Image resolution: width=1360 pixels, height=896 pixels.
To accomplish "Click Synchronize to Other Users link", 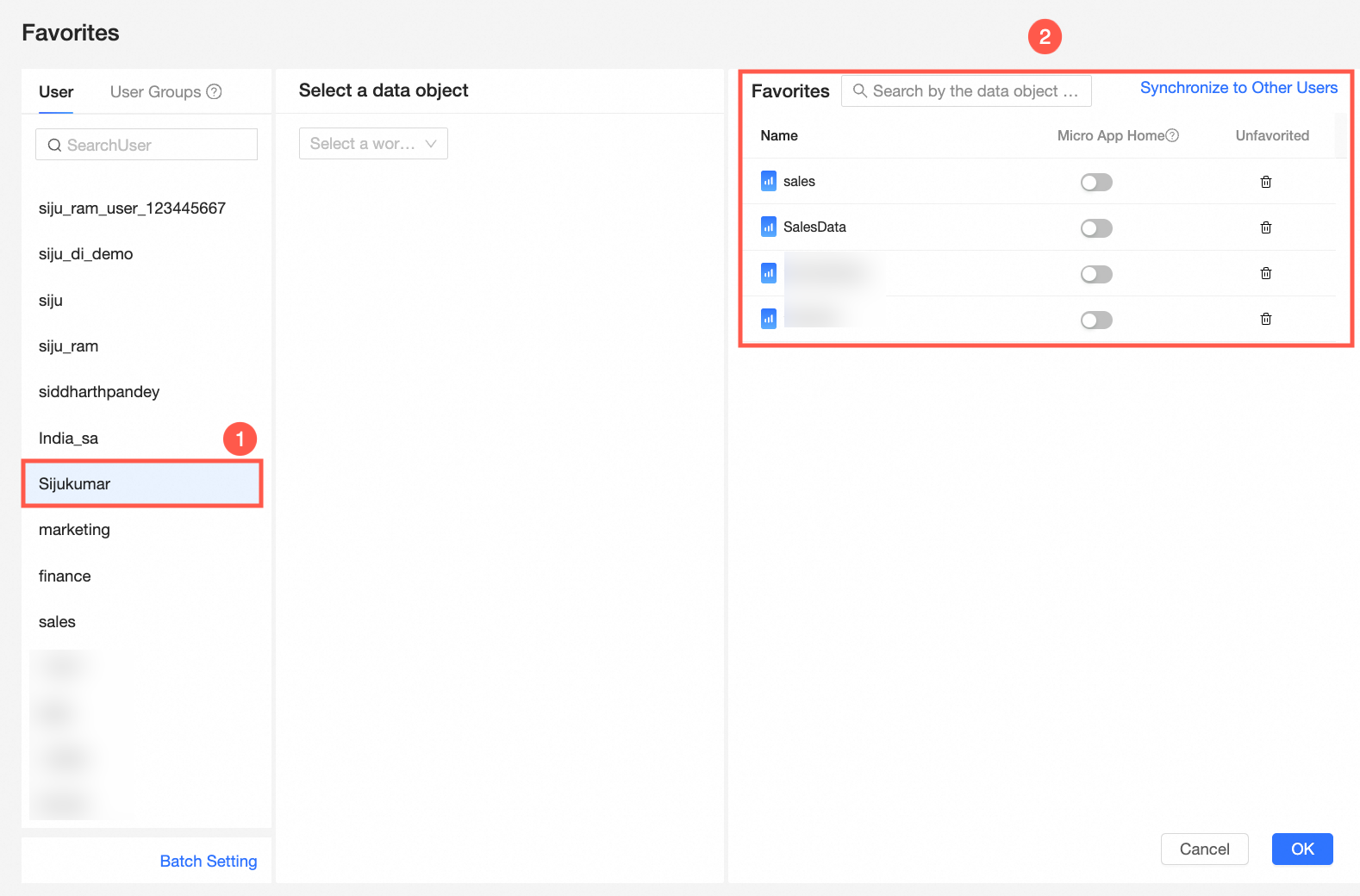I will coord(1238,88).
